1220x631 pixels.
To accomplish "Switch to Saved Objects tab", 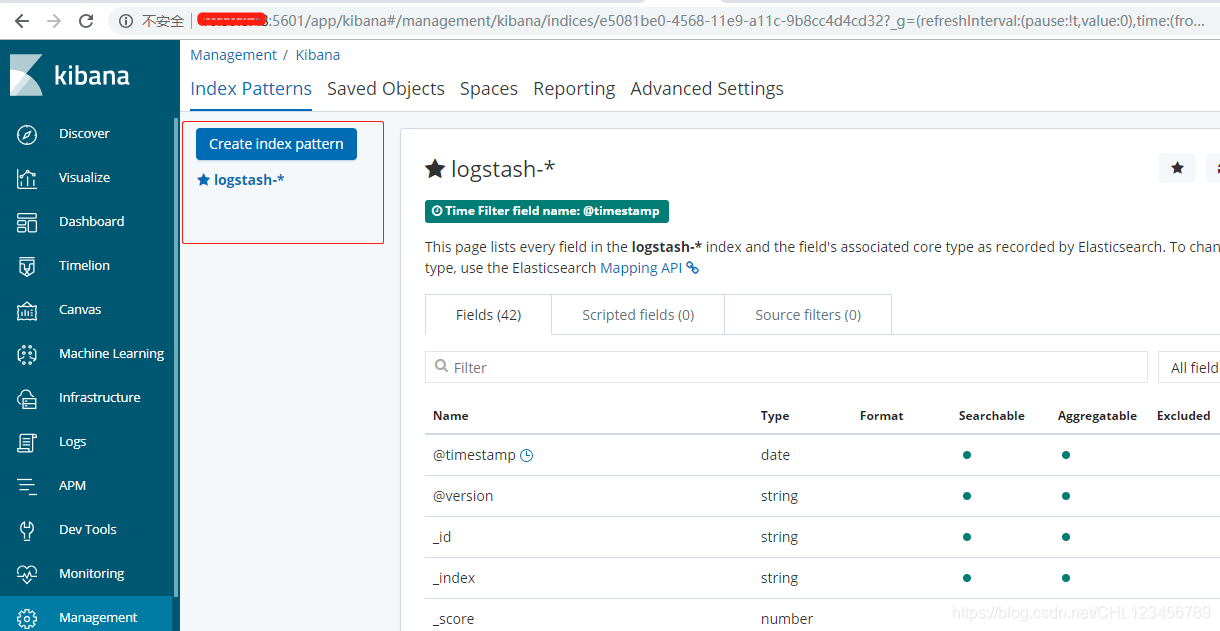I will (386, 88).
